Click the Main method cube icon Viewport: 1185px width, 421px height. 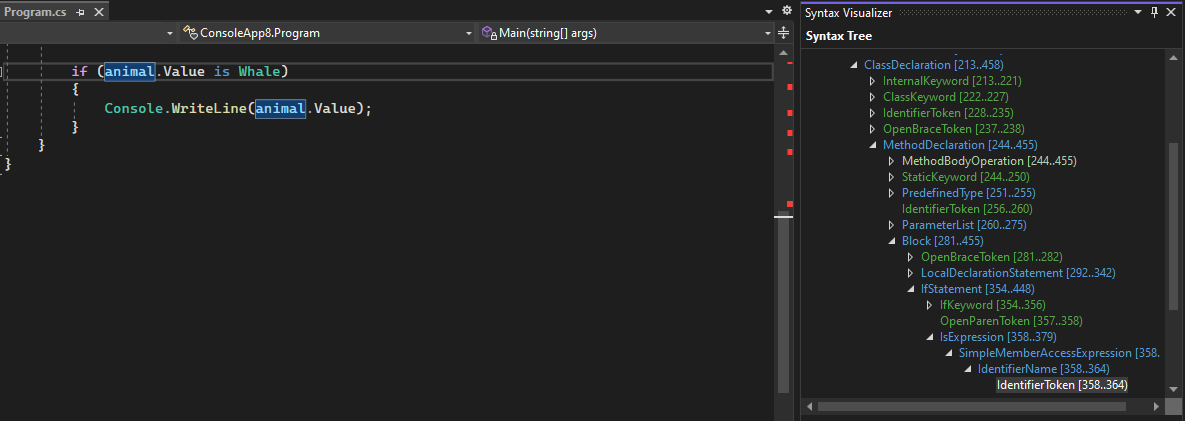pos(489,33)
